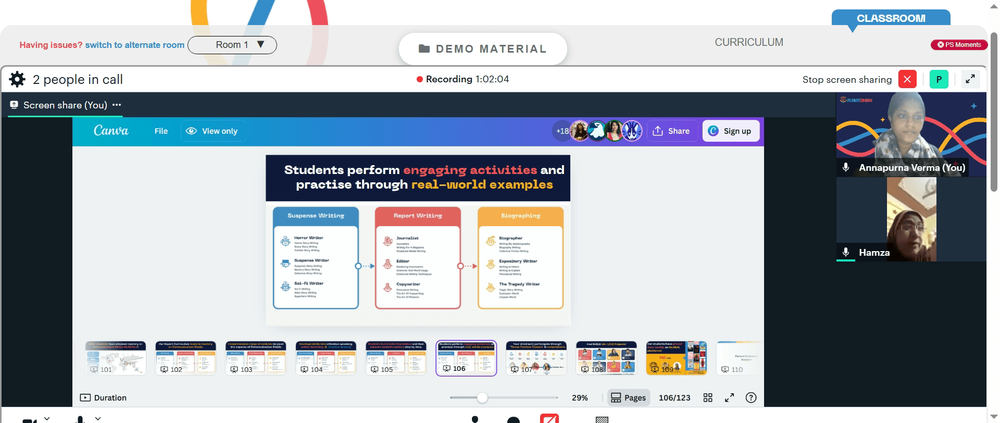Viewport: 1000px width, 423px height.
Task: Select slide thumbnail 104
Action: [x=326, y=358]
